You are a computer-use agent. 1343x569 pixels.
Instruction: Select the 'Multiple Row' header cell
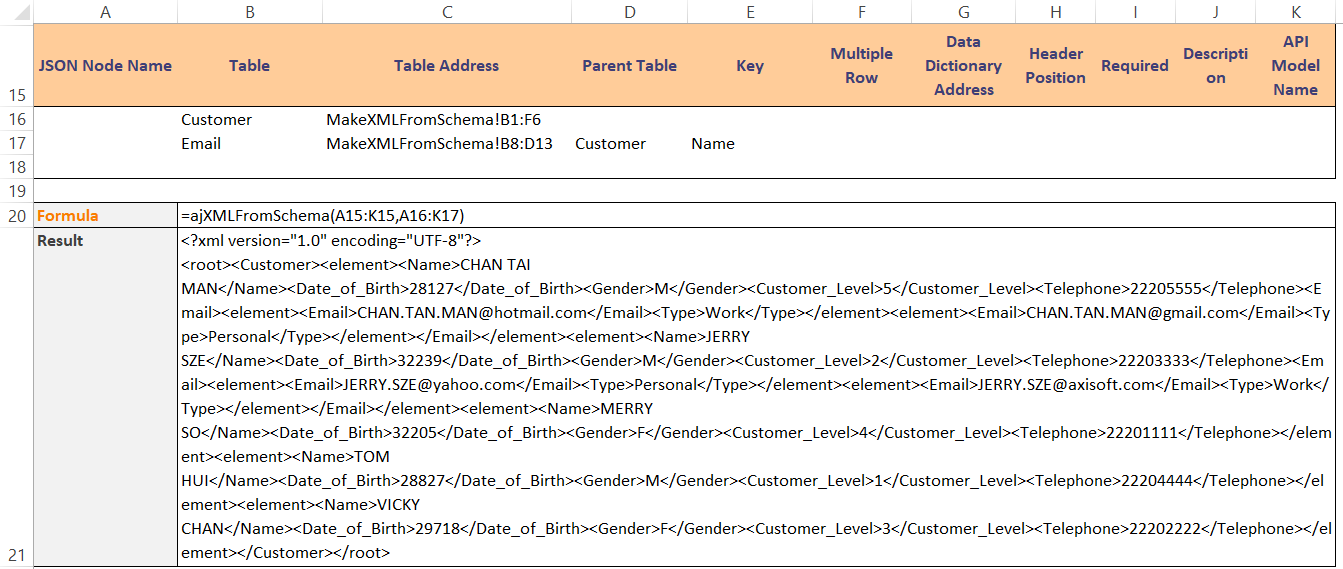pos(861,65)
